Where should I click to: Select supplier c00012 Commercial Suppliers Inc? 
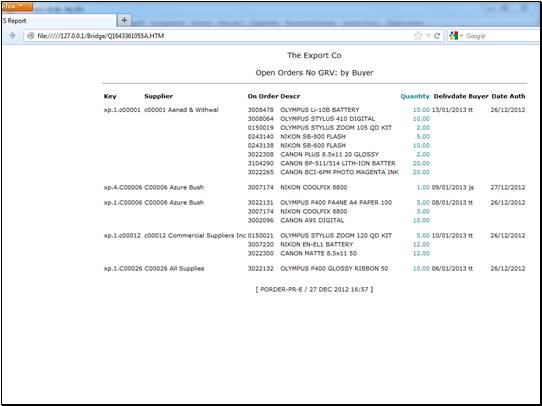(195, 236)
